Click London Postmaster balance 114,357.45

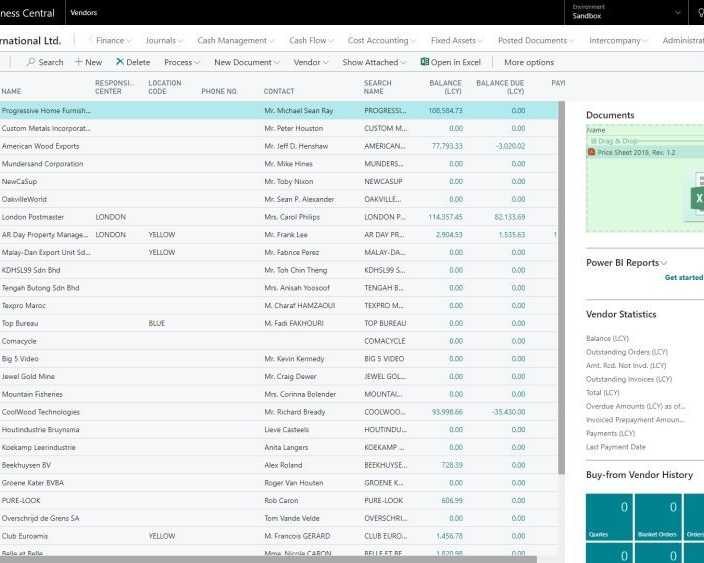[x=445, y=217]
